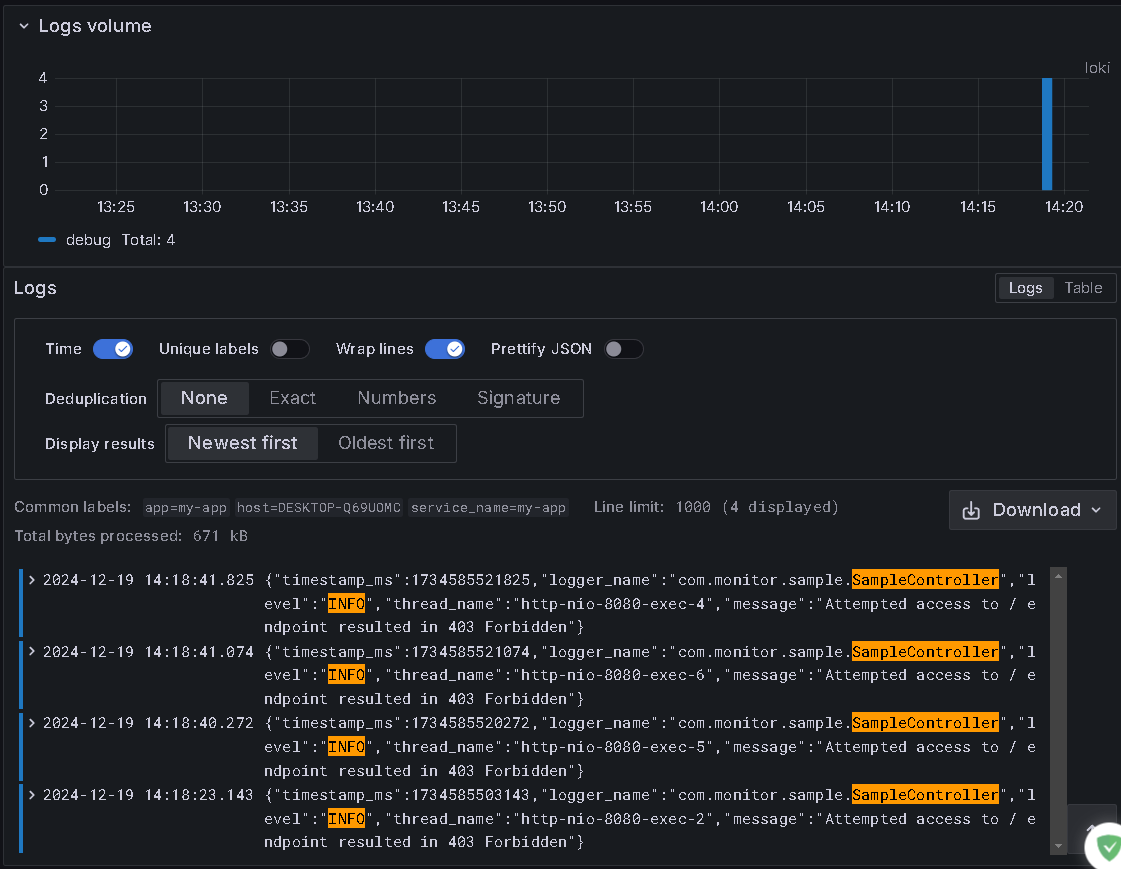Switch display order to Oldest first

[x=386, y=443]
